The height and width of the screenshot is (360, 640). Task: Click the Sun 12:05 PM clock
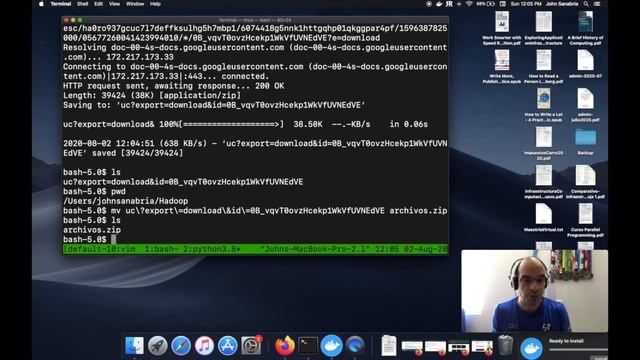pos(526,4)
